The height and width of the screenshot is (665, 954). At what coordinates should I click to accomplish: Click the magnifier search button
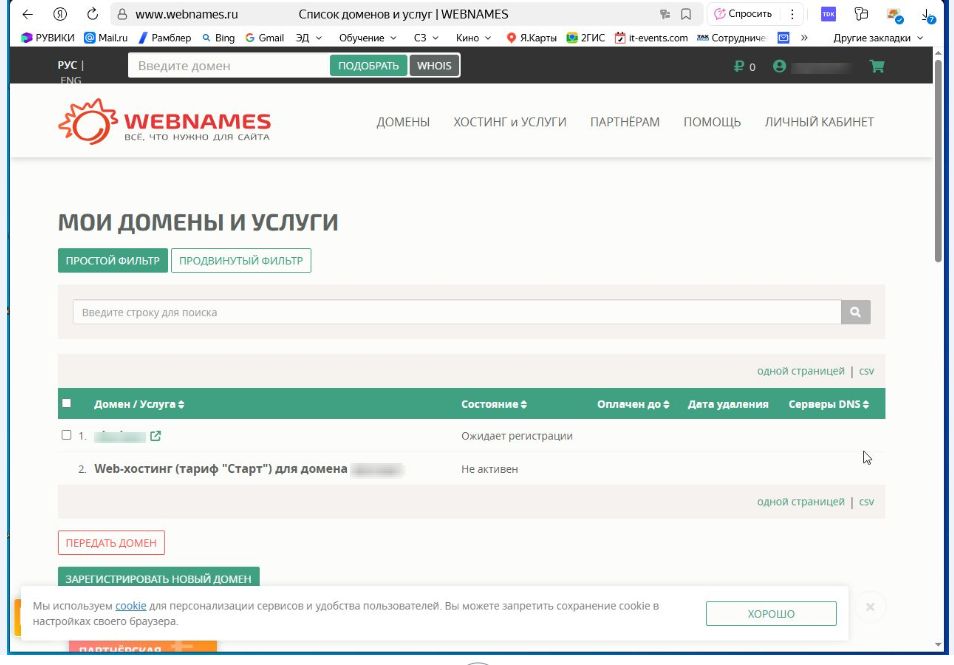click(855, 312)
